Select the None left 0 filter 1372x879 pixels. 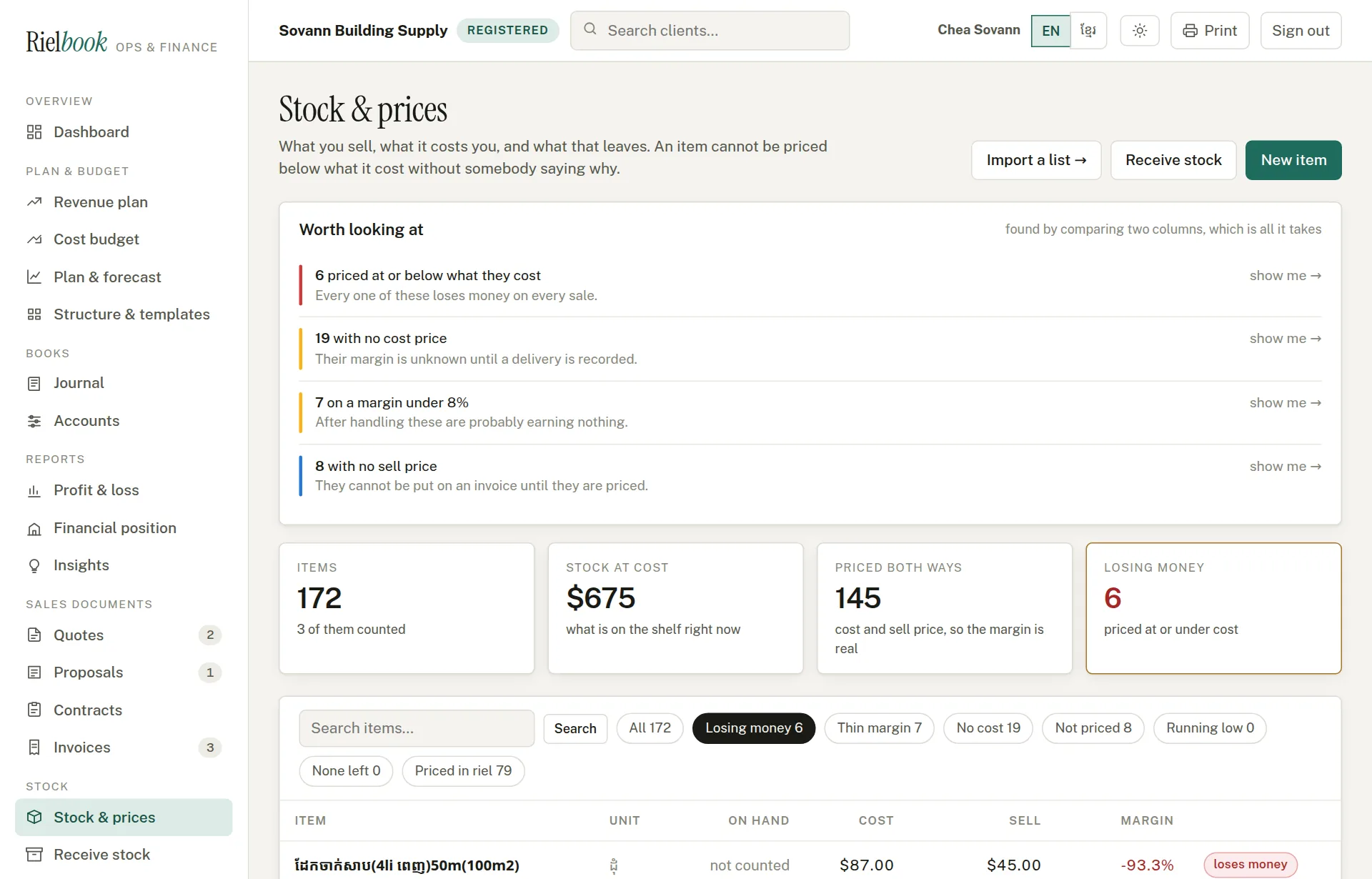[x=346, y=771]
